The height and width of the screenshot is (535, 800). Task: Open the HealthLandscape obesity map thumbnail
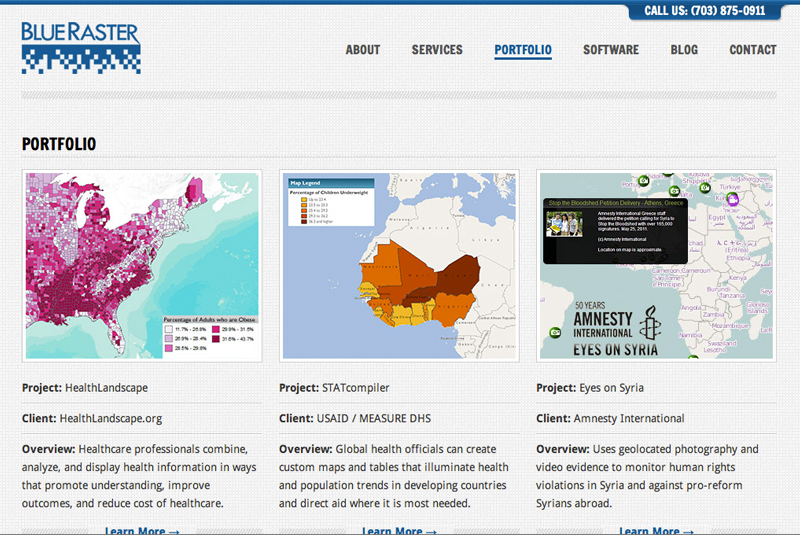[142, 266]
